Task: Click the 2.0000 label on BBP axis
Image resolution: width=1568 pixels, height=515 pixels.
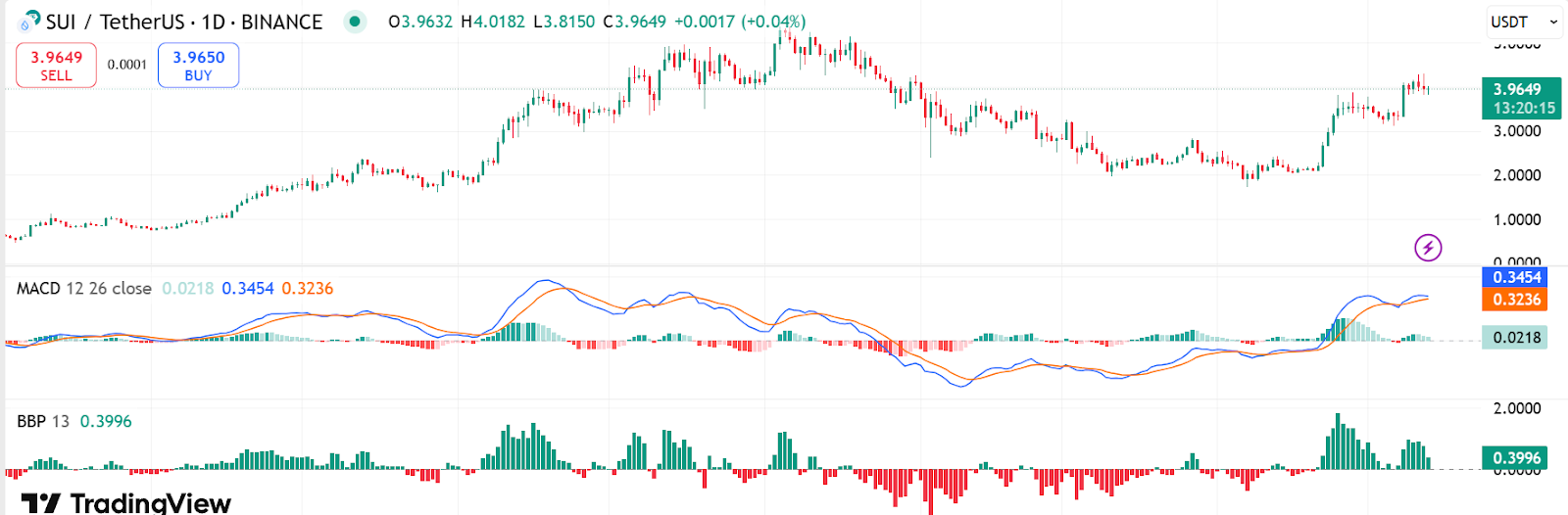Action: (x=1517, y=408)
